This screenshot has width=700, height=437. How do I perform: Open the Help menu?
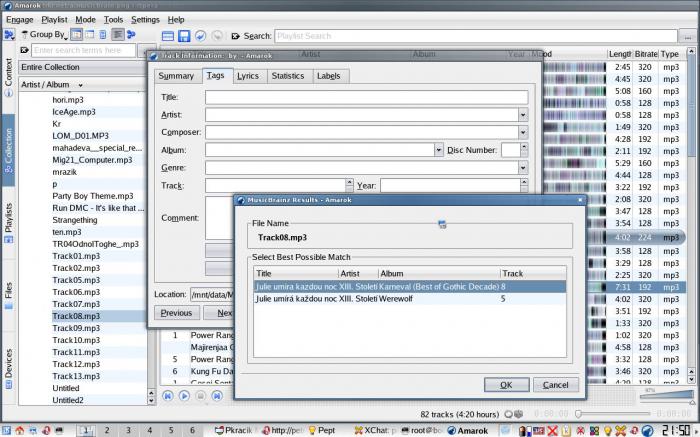[176, 20]
